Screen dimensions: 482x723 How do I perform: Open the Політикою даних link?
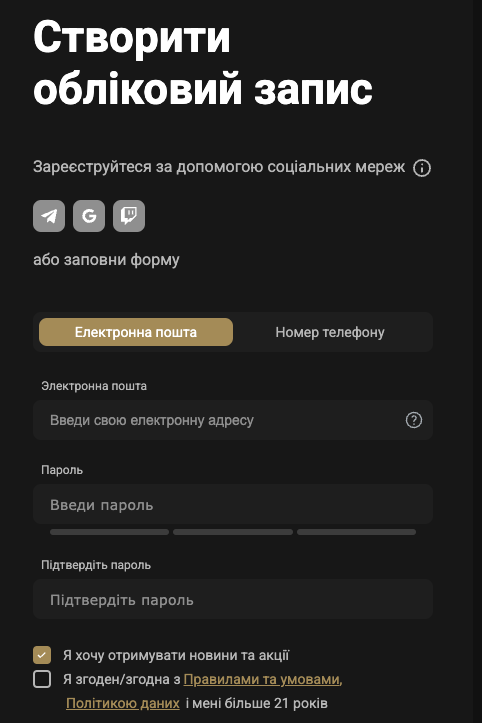point(123,703)
